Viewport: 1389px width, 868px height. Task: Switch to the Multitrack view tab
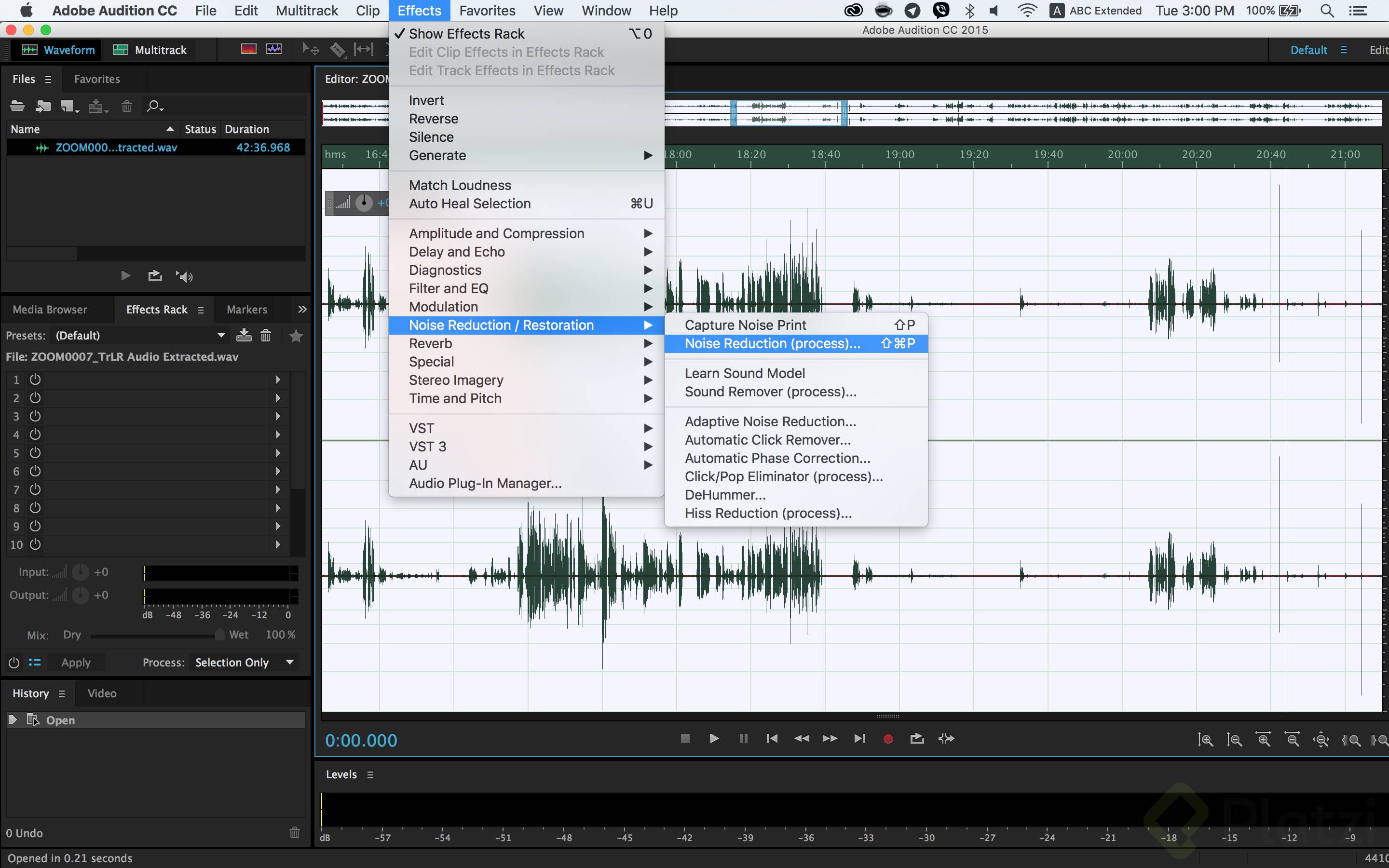coord(150,50)
